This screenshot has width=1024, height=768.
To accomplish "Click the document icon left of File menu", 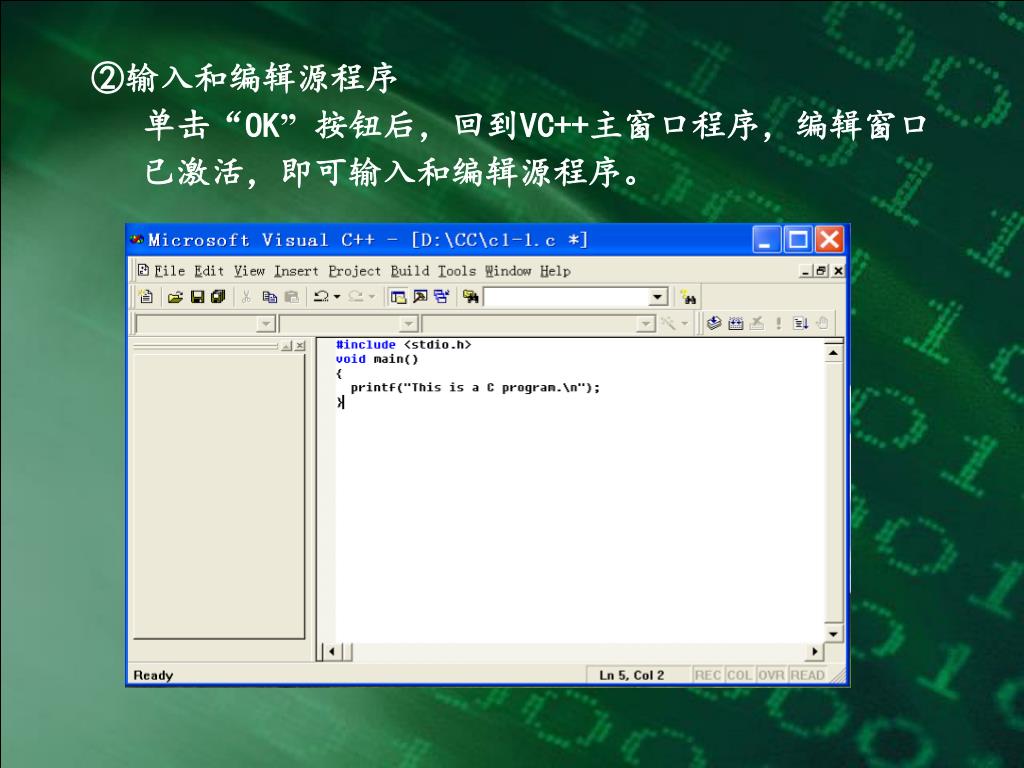I will click(144, 270).
